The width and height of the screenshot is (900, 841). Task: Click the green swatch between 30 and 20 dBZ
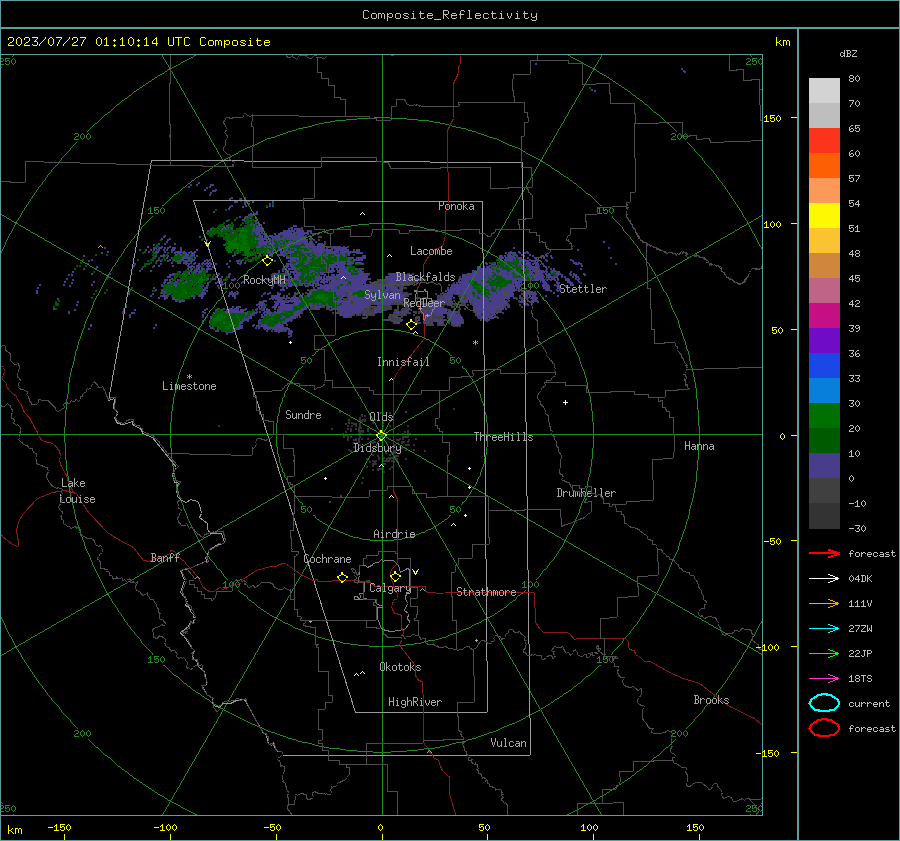pyautogui.click(x=824, y=416)
